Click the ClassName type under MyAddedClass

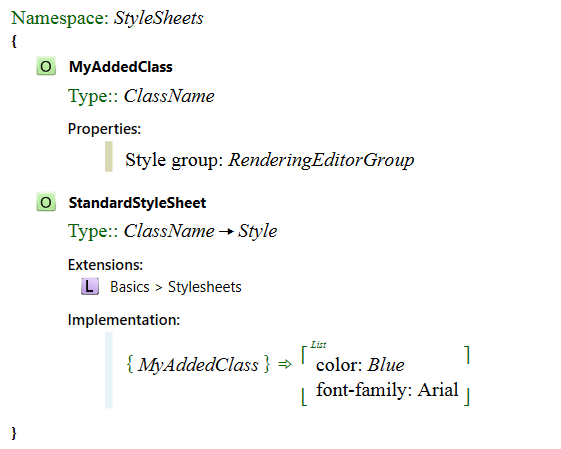tap(169, 96)
